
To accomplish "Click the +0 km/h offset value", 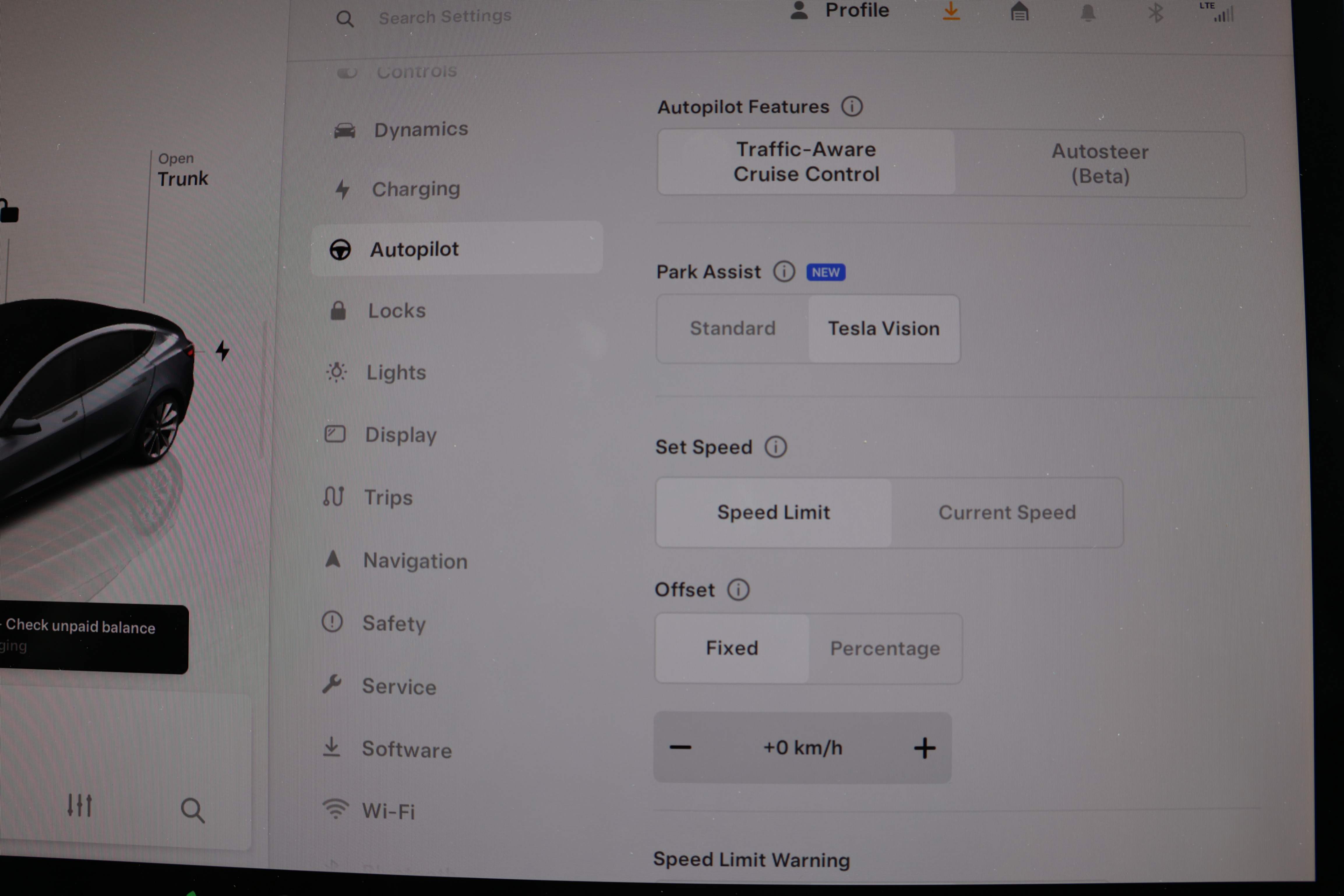I will 803,747.
